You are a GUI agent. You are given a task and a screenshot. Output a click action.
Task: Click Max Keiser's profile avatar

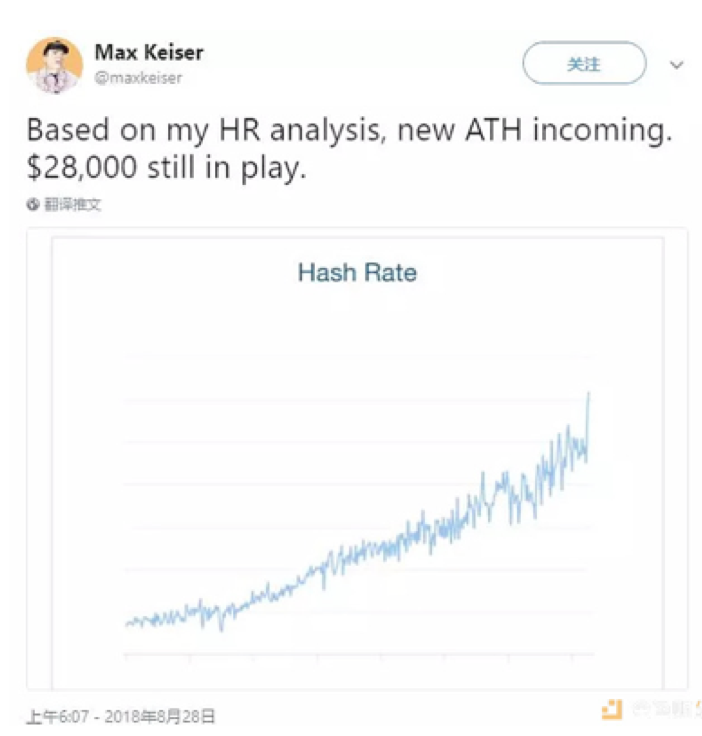[54, 66]
